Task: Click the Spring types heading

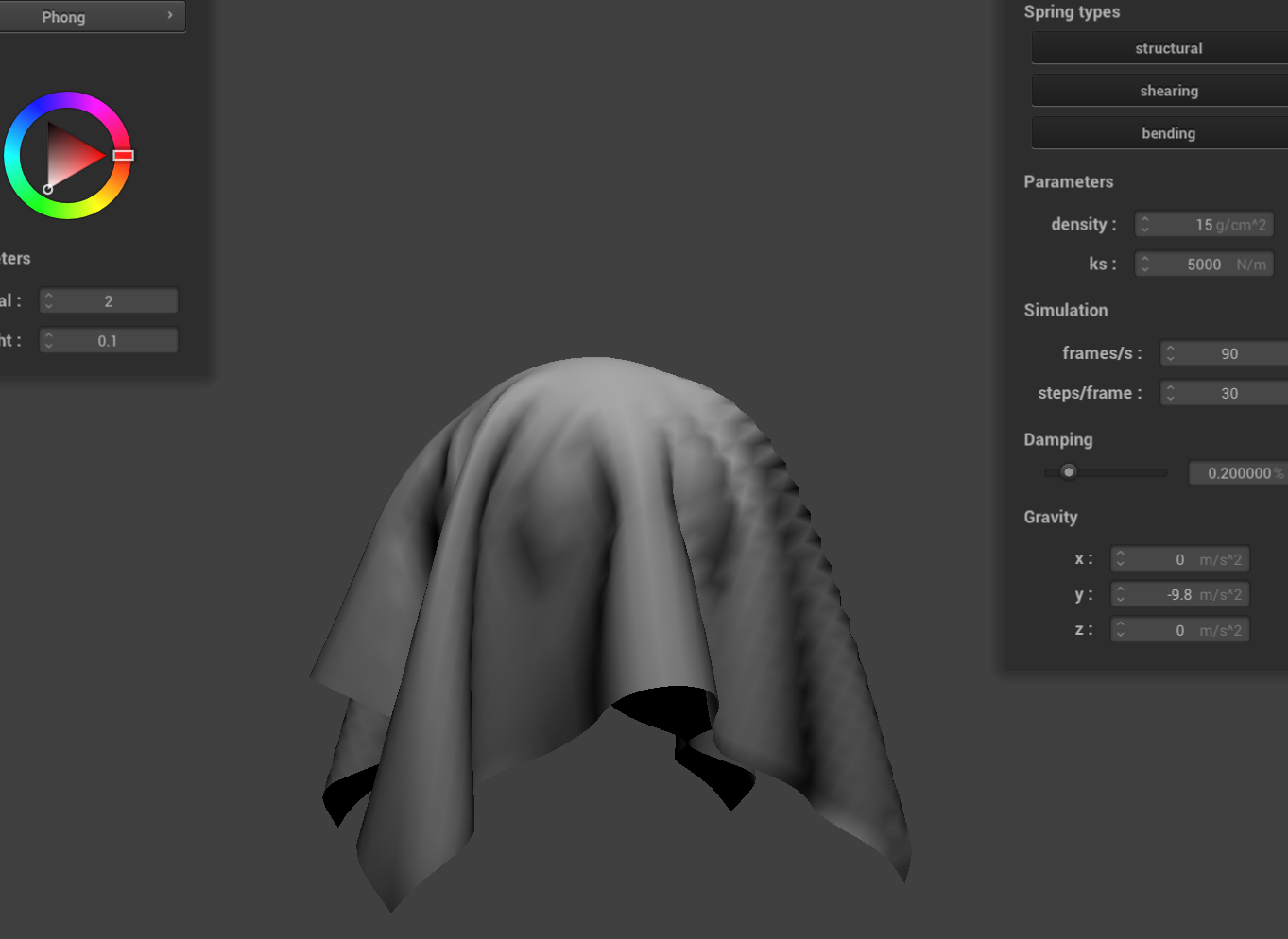Action: (x=1072, y=11)
